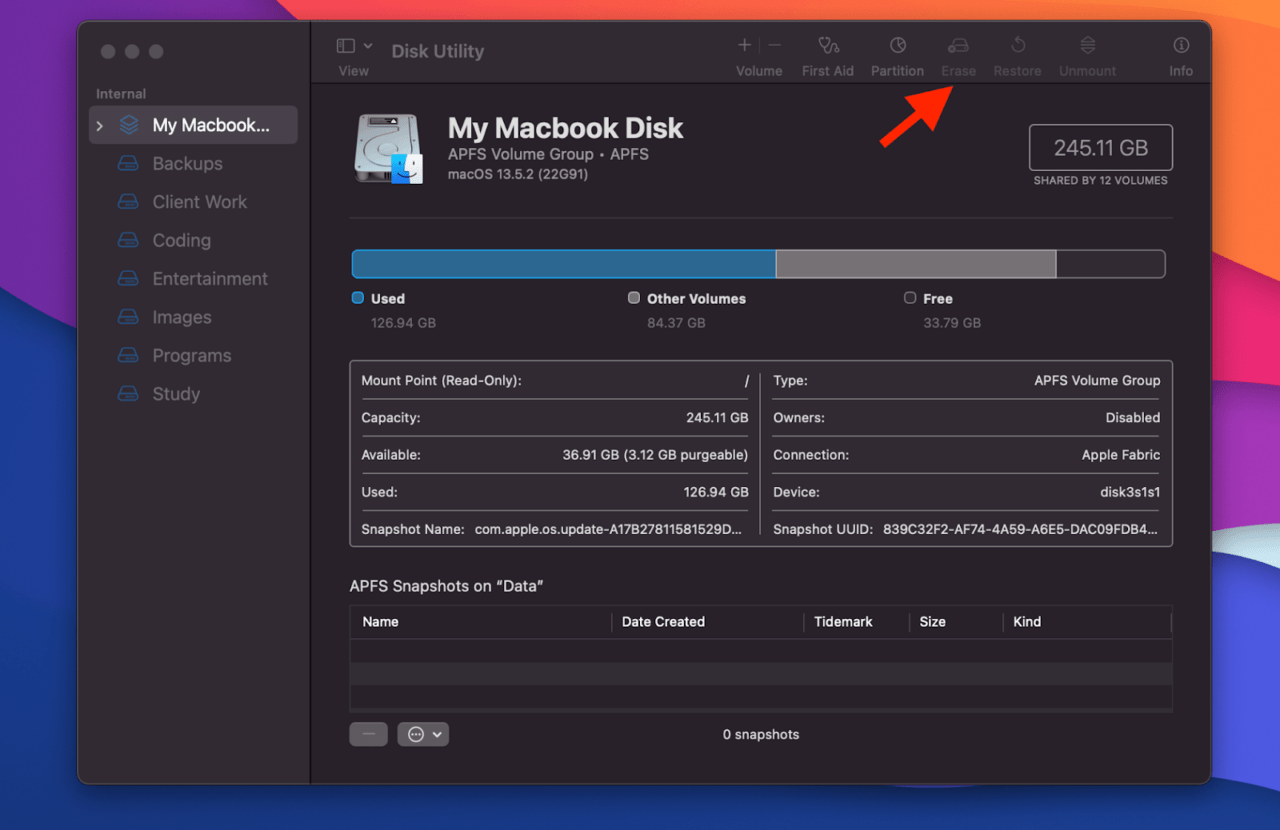
Task: Click the 0 snapshots status text
Action: coord(761,734)
